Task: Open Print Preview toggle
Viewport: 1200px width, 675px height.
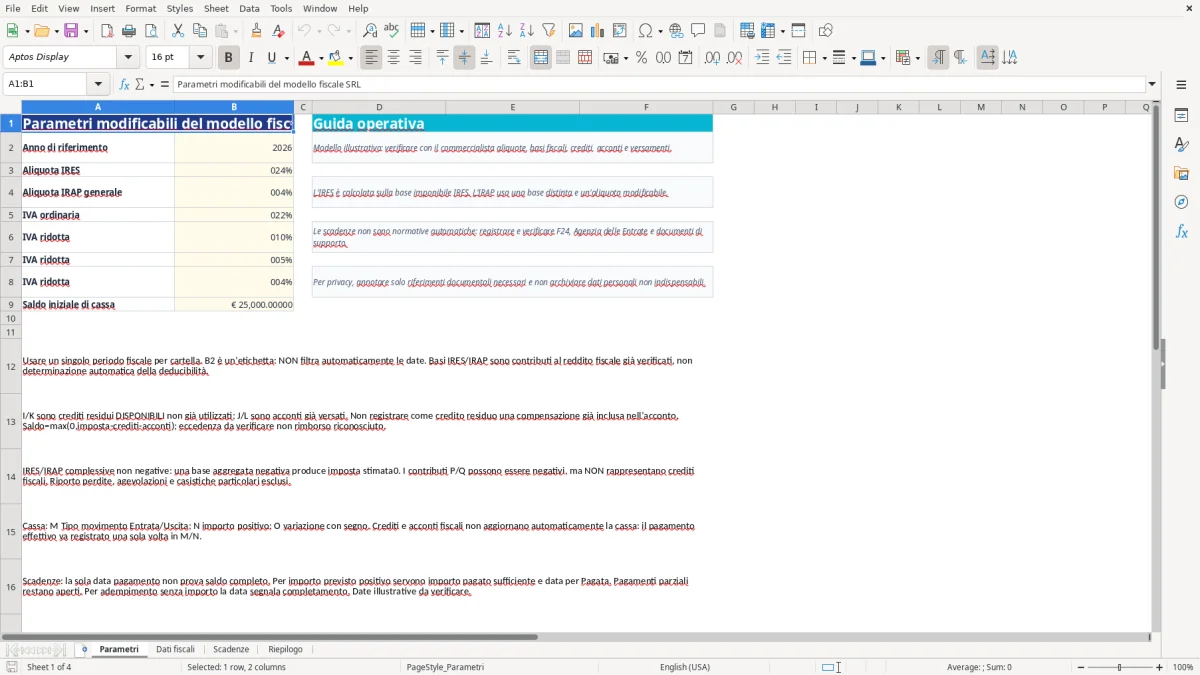Action: (x=150, y=30)
